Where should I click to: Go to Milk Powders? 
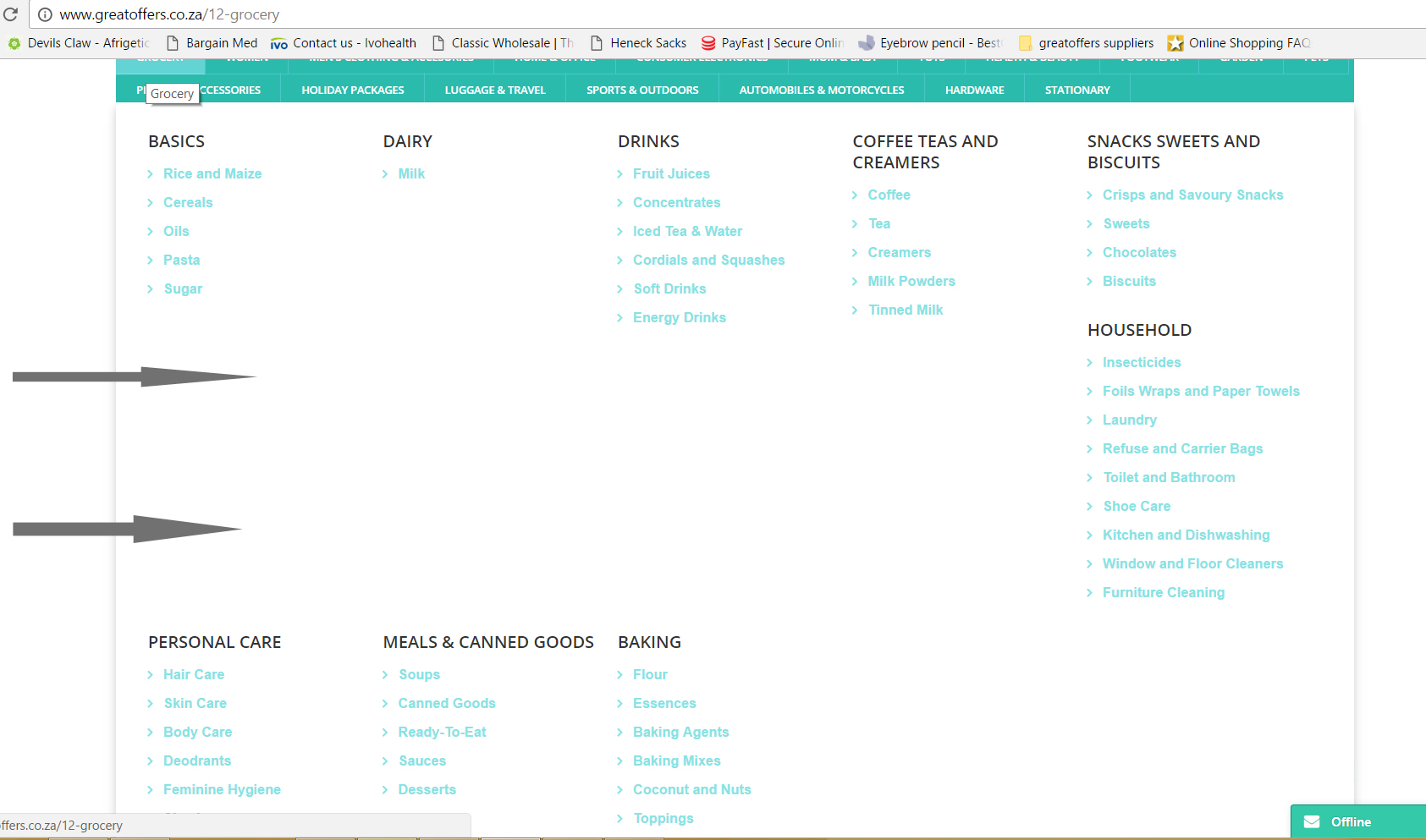click(911, 281)
